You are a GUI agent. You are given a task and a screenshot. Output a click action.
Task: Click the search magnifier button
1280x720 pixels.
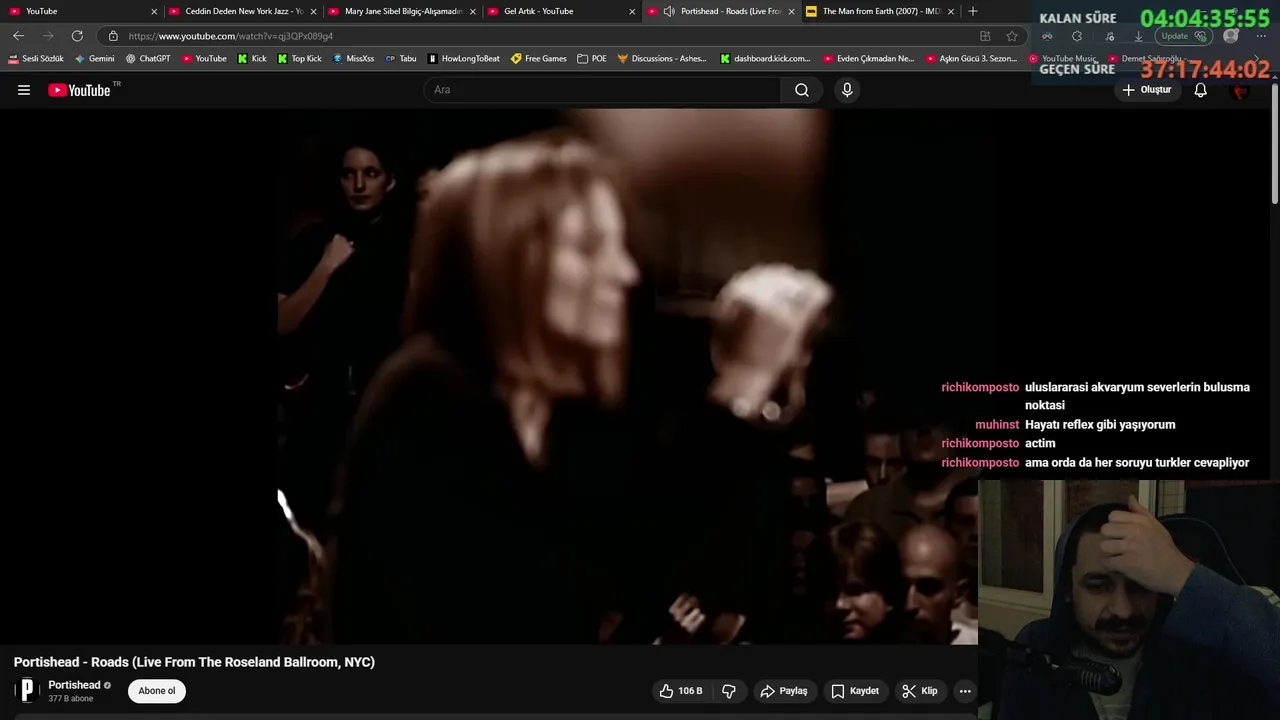(802, 90)
